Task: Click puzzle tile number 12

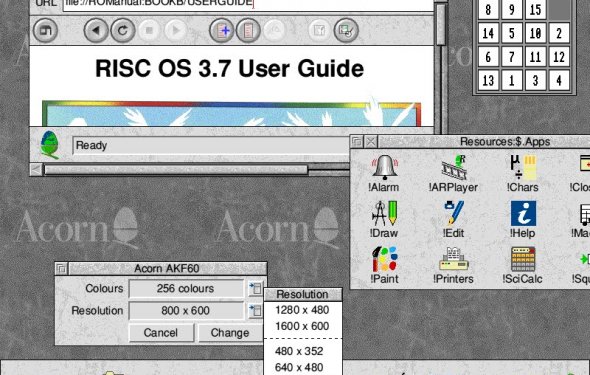Action: [x=559, y=57]
